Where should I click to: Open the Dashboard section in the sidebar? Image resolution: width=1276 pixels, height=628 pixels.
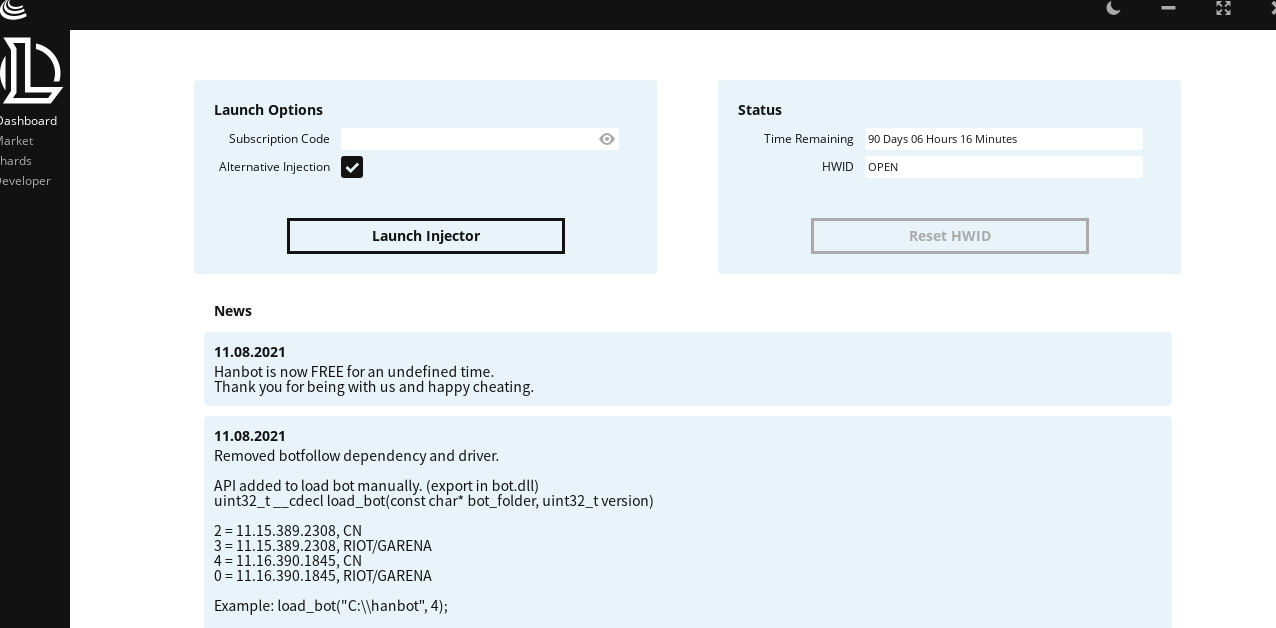point(27,121)
